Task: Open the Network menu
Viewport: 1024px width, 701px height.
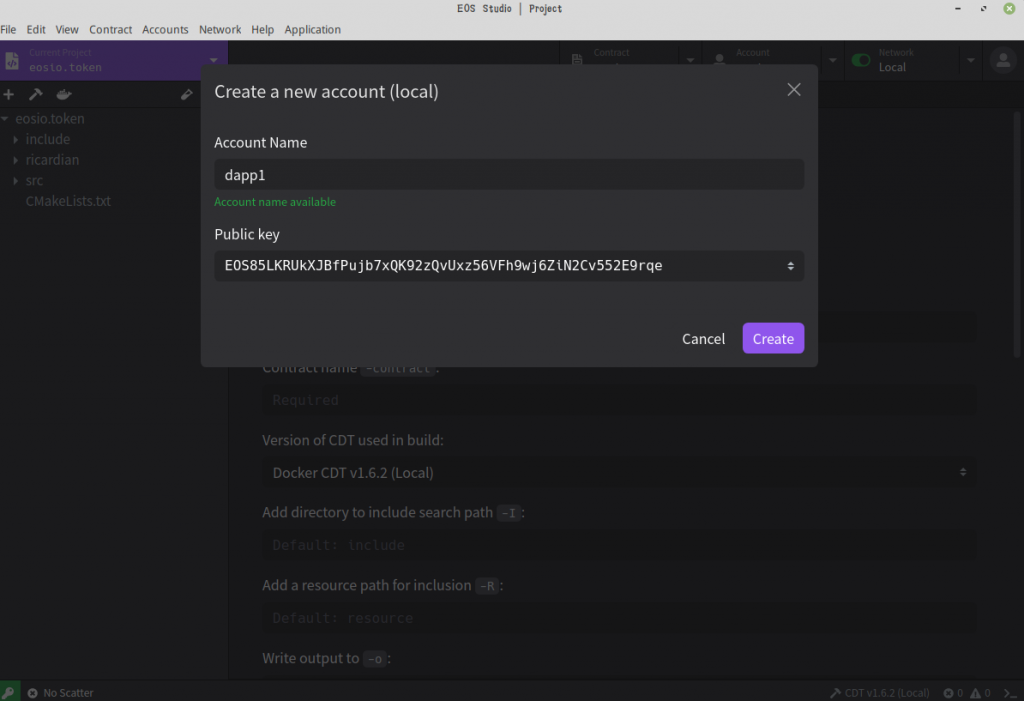Action: pos(220,29)
